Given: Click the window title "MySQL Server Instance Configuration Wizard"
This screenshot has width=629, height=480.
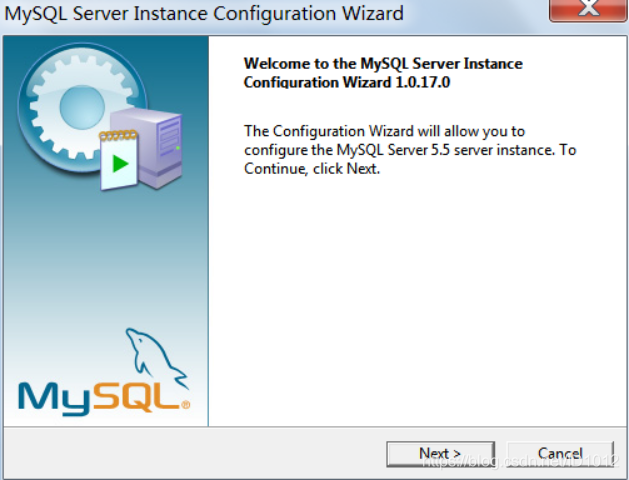Looking at the screenshot, I should pyautogui.click(x=204, y=13).
